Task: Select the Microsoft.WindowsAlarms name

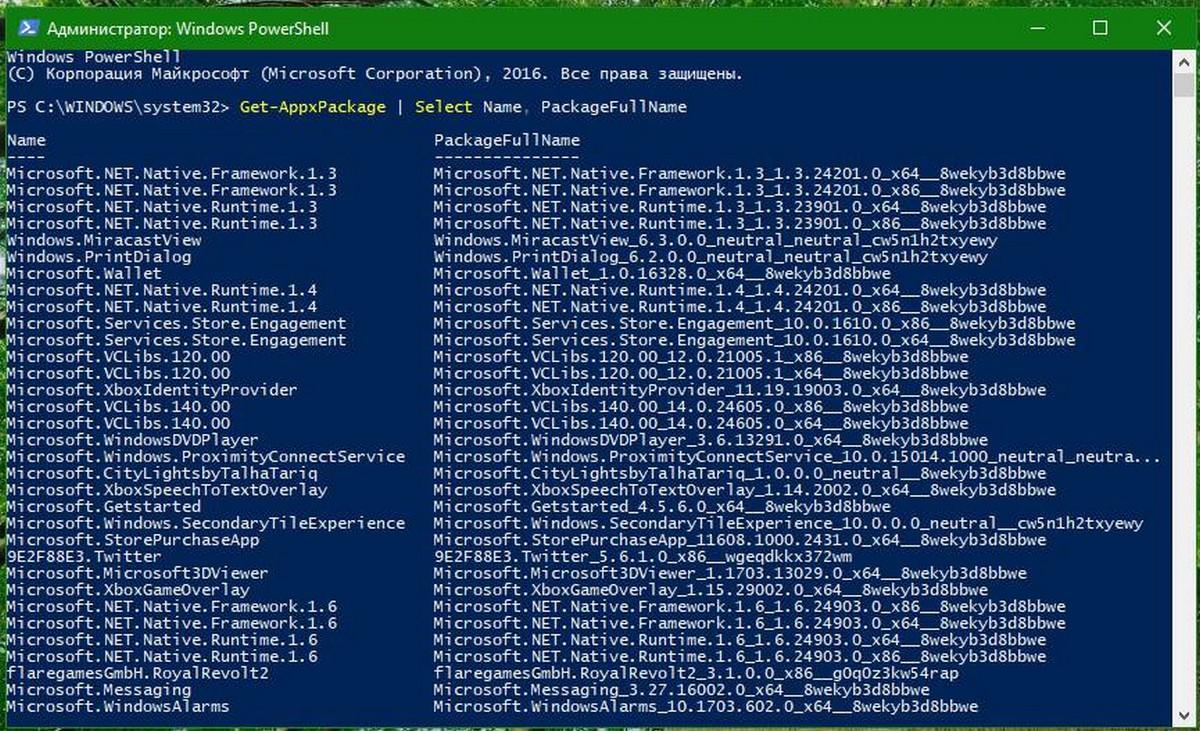Action: coord(118,707)
